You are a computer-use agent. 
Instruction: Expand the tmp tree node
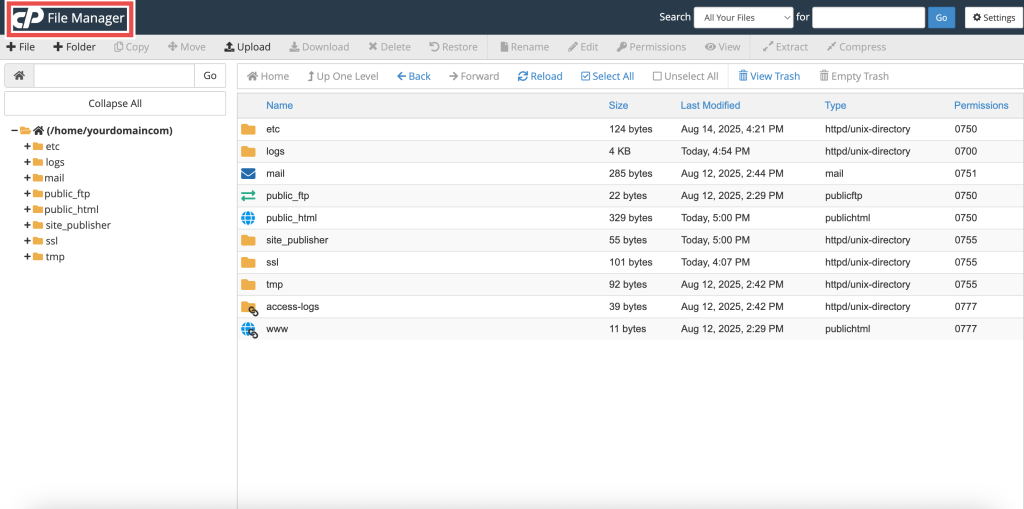pyautogui.click(x=27, y=256)
